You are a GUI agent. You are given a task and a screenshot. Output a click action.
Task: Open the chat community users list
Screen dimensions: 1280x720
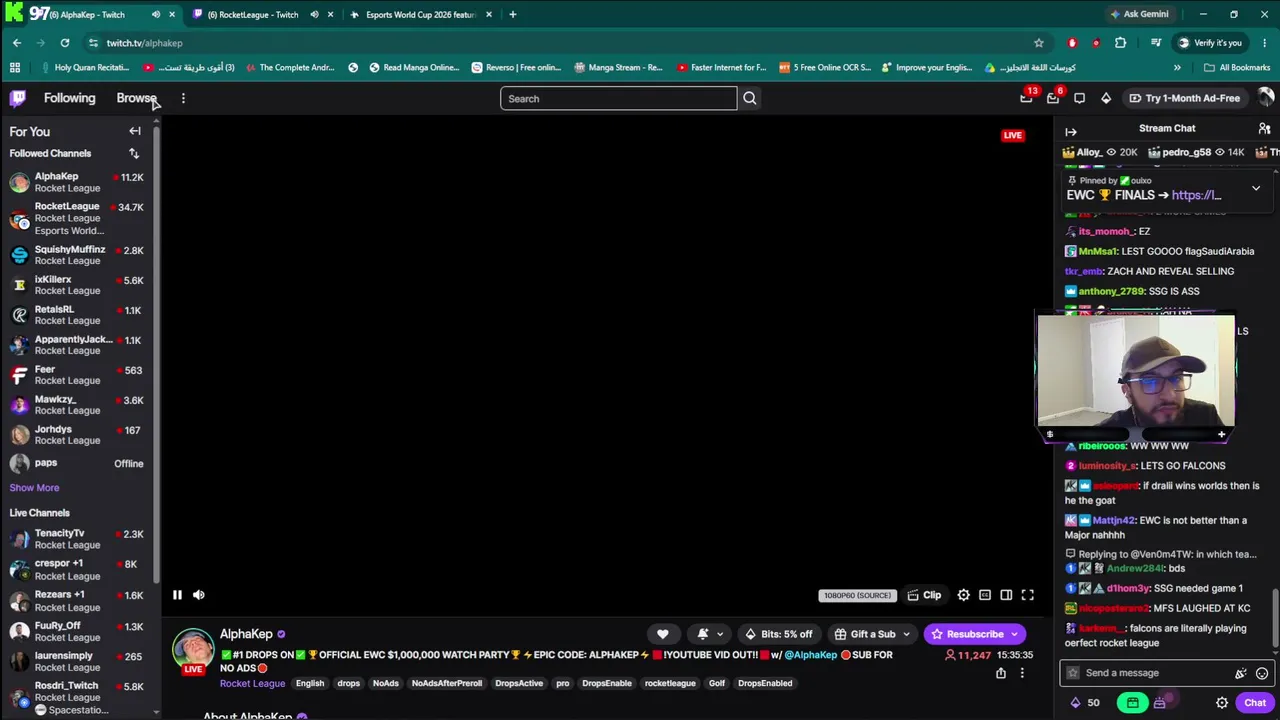pos(1264,128)
